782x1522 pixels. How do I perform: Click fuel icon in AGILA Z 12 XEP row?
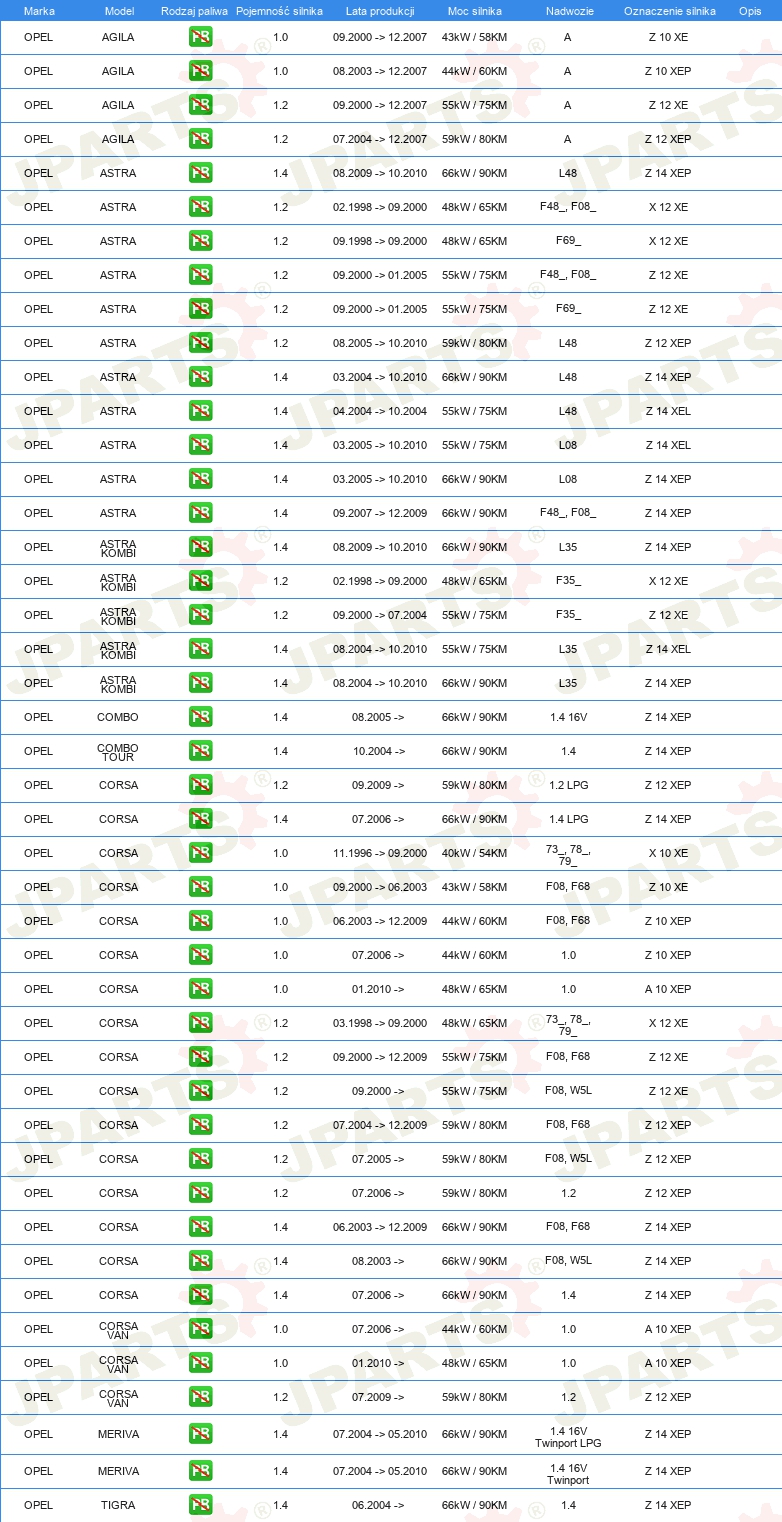200,139
